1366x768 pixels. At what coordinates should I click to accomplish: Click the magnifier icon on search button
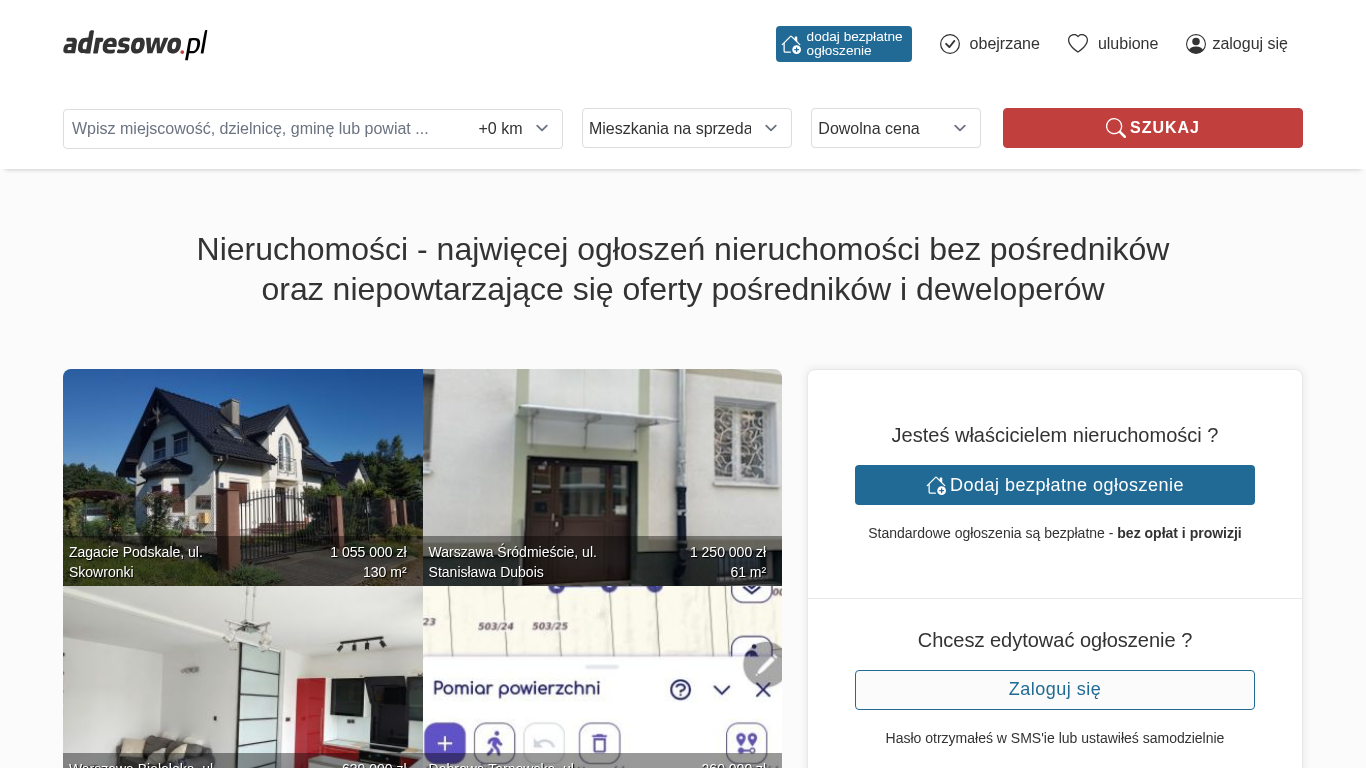(x=1115, y=128)
